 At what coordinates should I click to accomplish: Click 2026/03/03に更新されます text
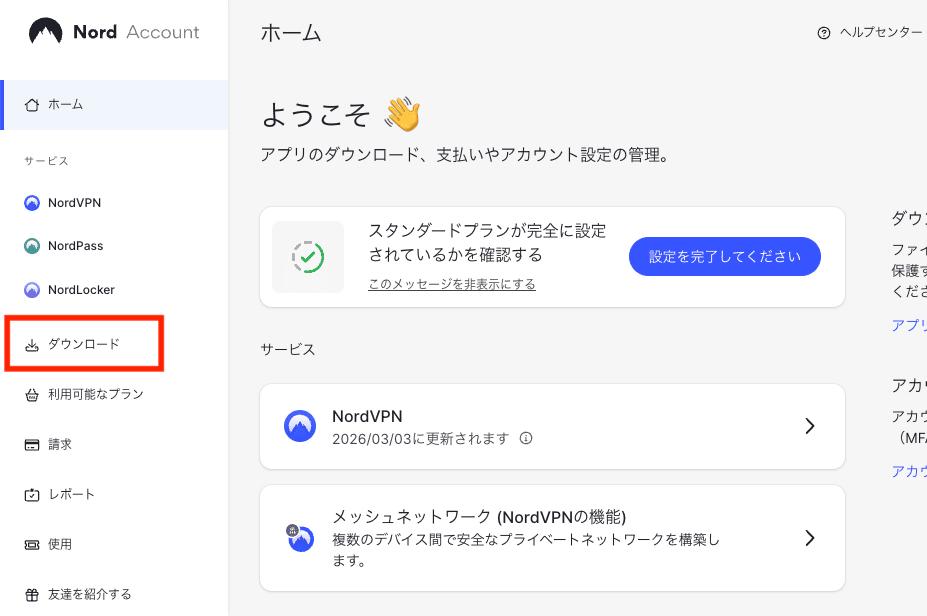[421, 439]
